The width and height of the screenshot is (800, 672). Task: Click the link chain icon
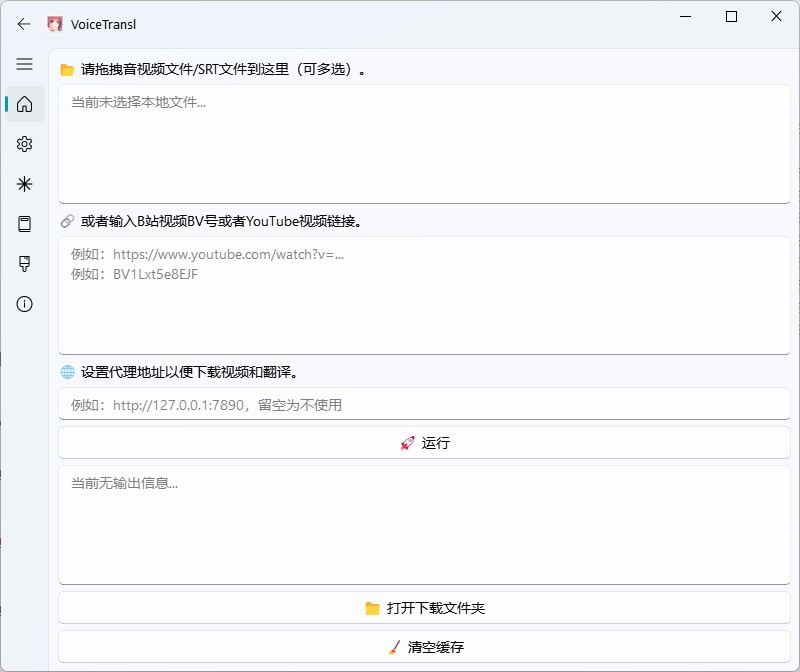coord(67,221)
